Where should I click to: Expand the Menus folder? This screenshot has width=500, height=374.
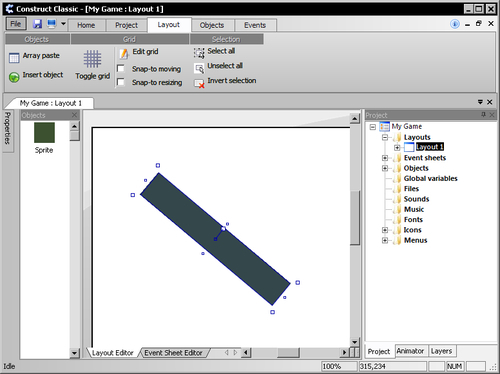click(385, 240)
